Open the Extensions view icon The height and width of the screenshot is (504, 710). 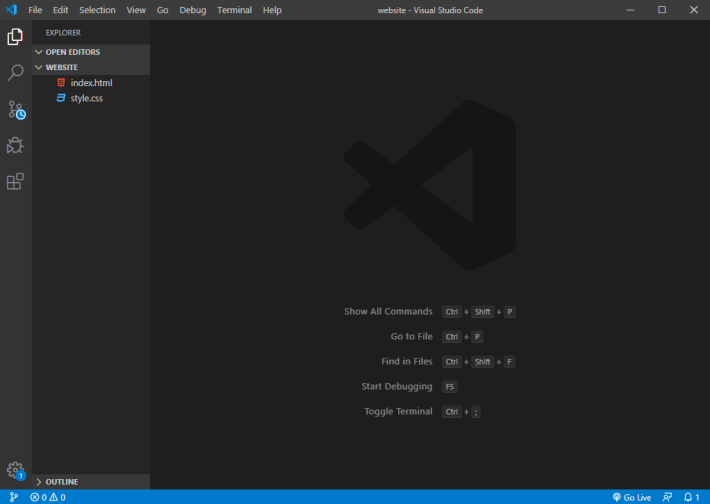click(15, 182)
